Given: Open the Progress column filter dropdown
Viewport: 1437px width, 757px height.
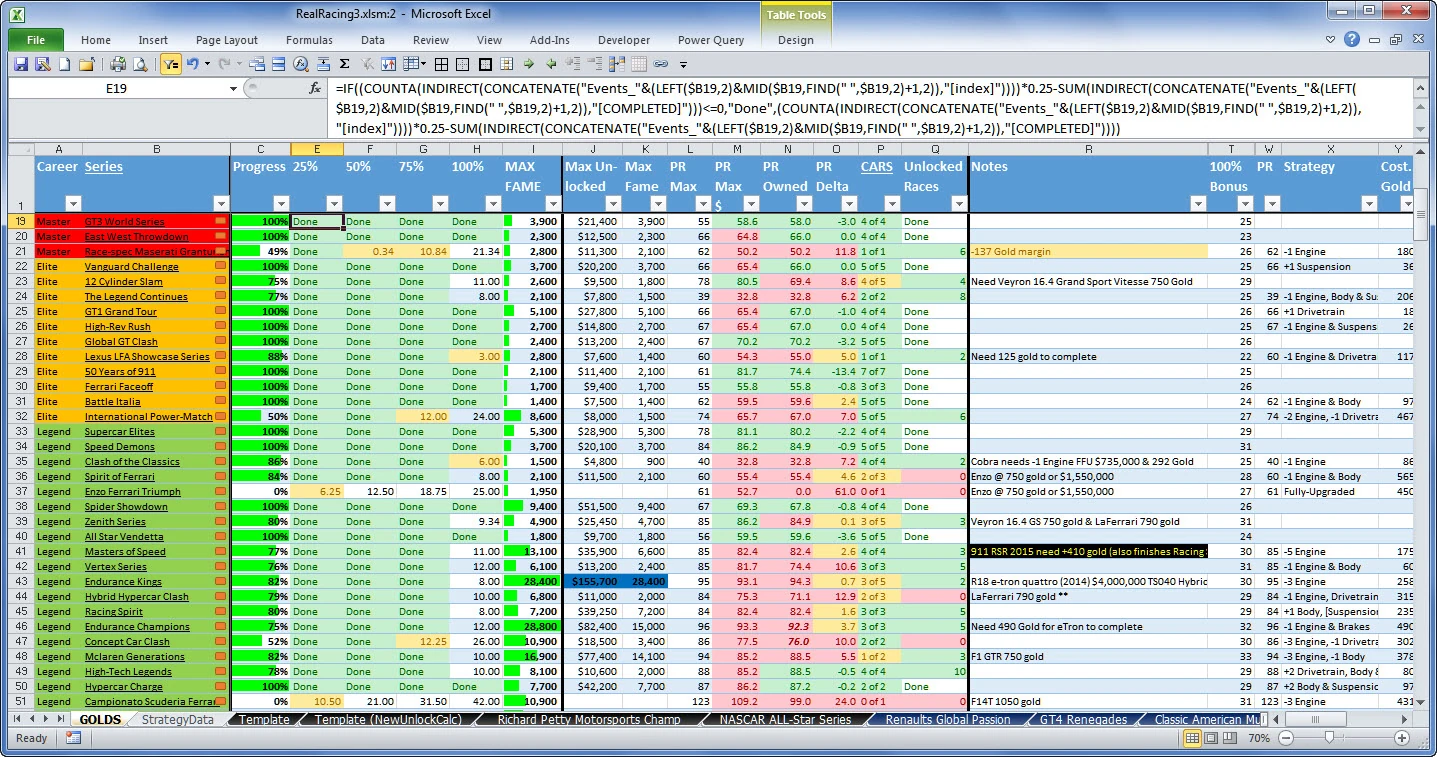Looking at the screenshot, I should click(281, 203).
